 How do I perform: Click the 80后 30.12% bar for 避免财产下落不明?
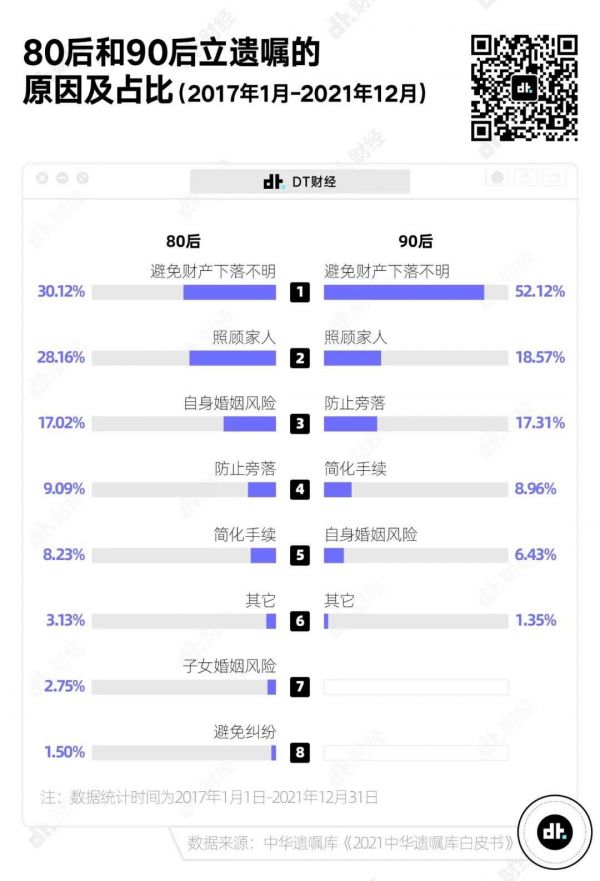229,292
